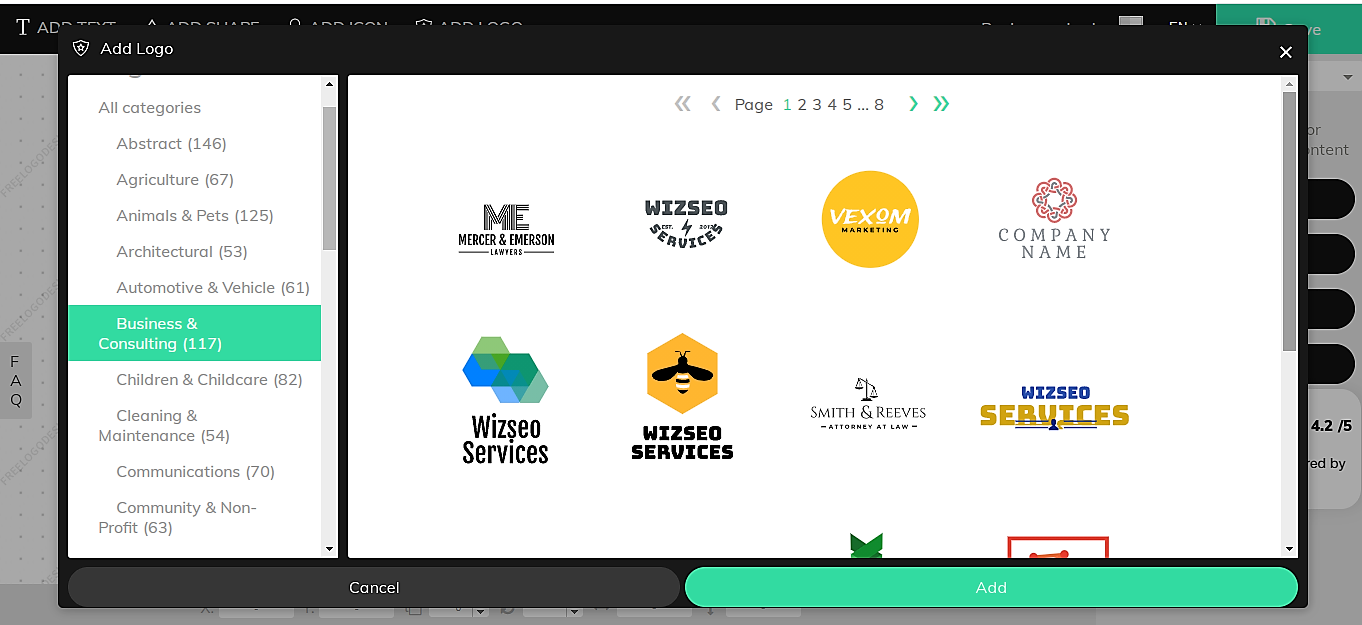Open page 1 of logos
This screenshot has height=625, width=1362.
(x=787, y=104)
